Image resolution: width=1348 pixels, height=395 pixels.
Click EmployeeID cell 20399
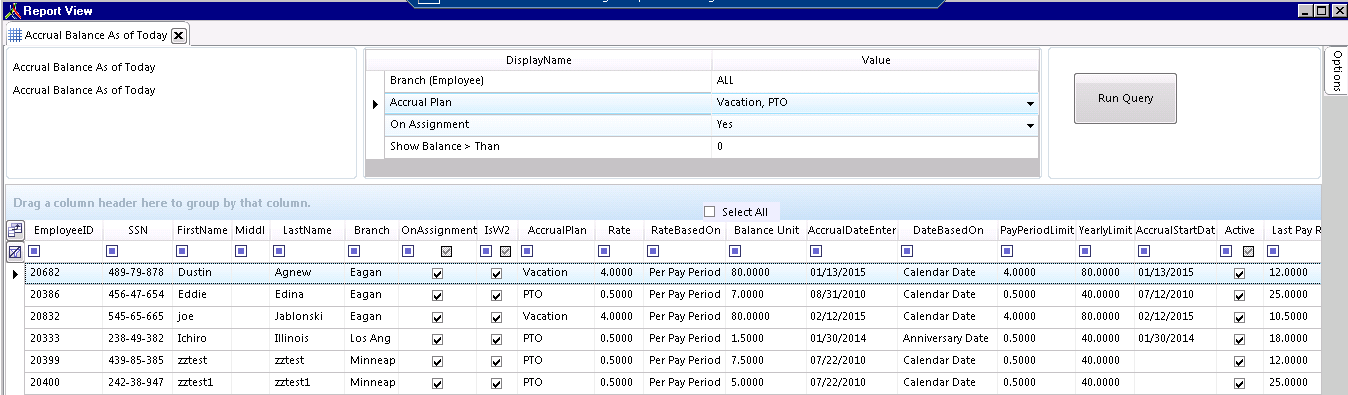coord(64,361)
